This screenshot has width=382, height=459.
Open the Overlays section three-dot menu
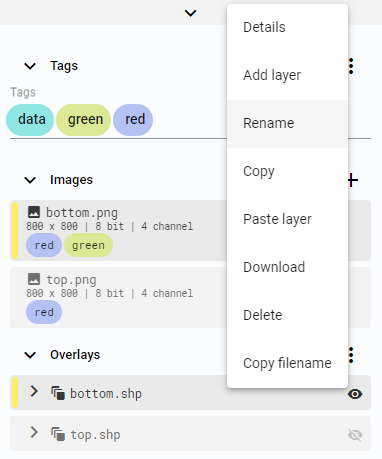(351, 355)
